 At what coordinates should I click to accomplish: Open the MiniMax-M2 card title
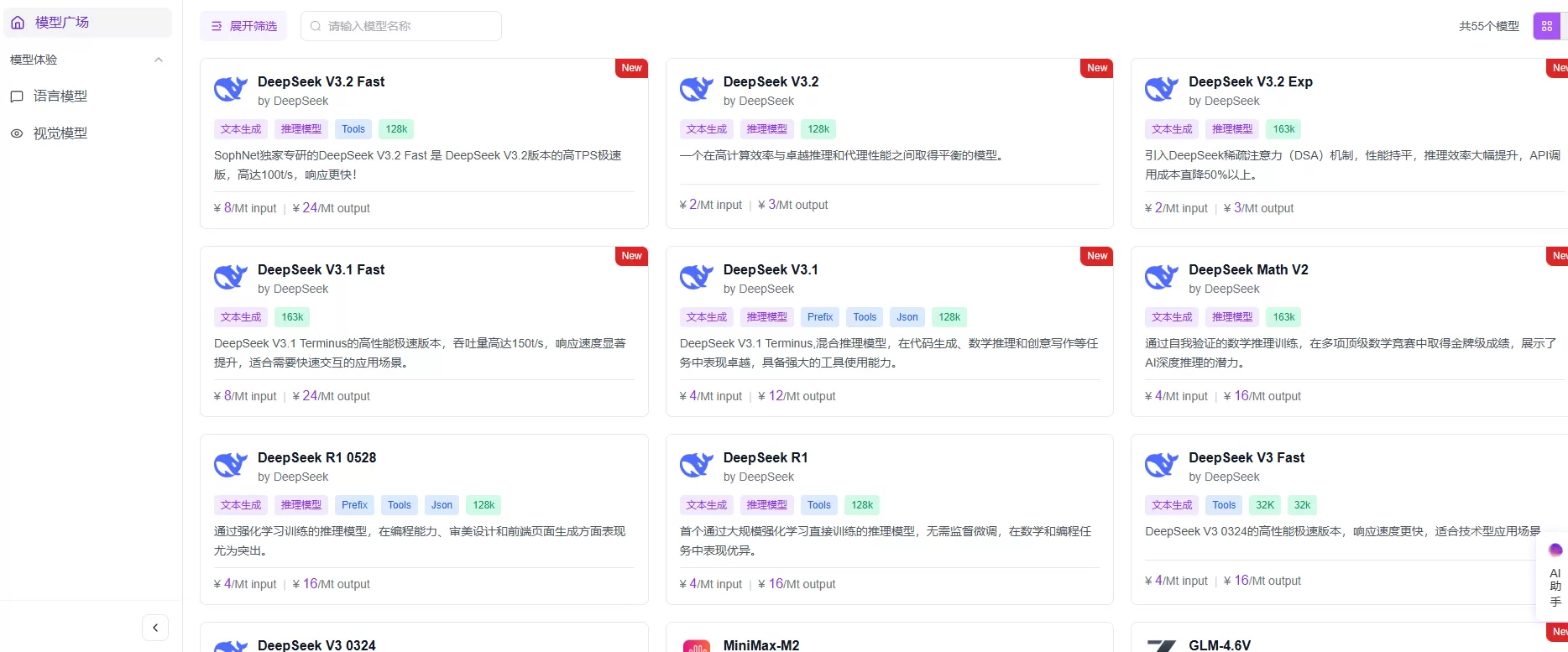click(761, 644)
